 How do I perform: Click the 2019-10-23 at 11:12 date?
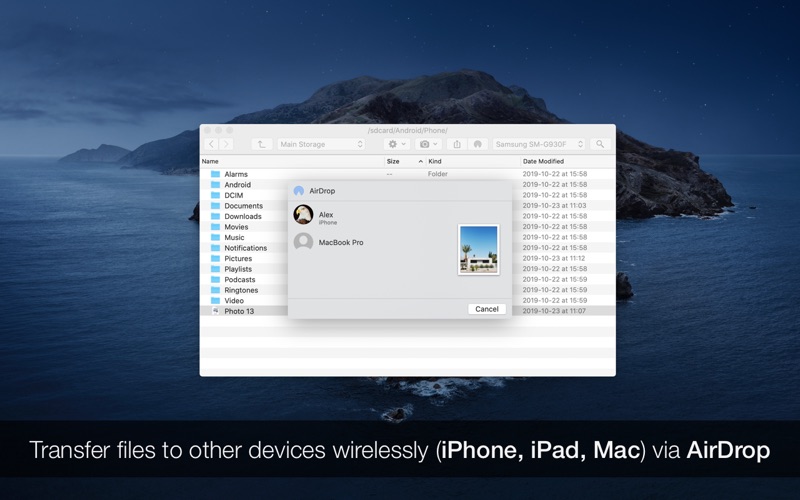coord(554,258)
